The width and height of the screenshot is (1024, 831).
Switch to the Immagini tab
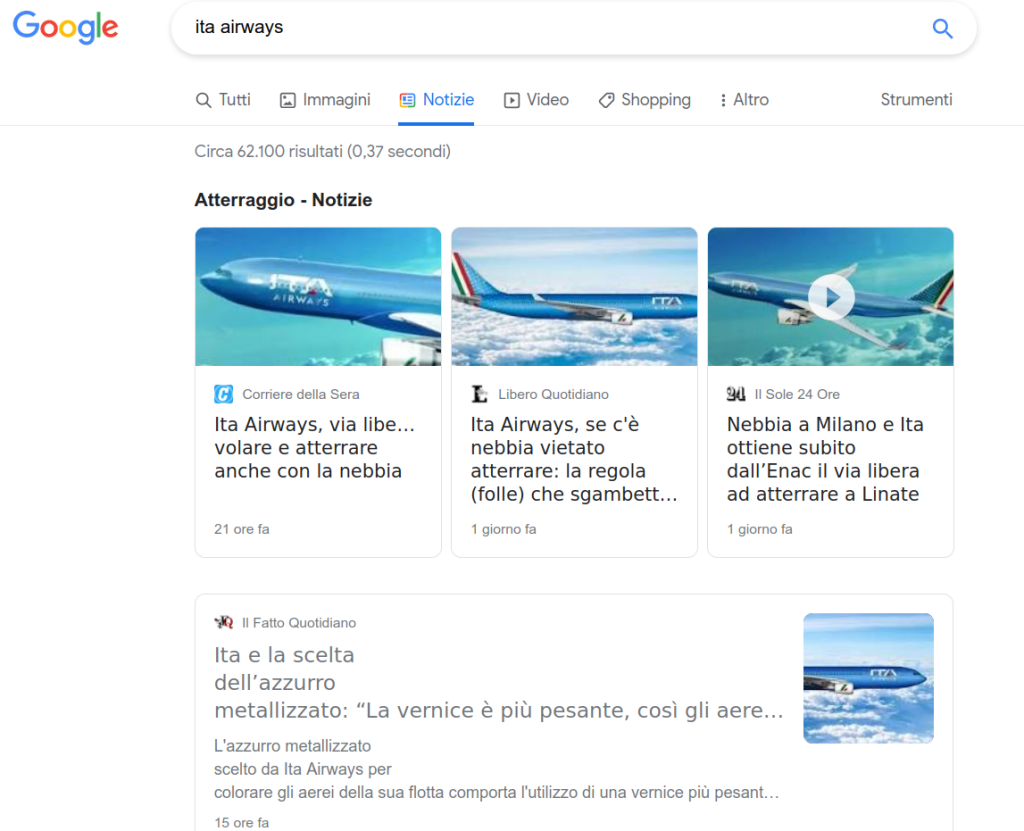[x=325, y=100]
